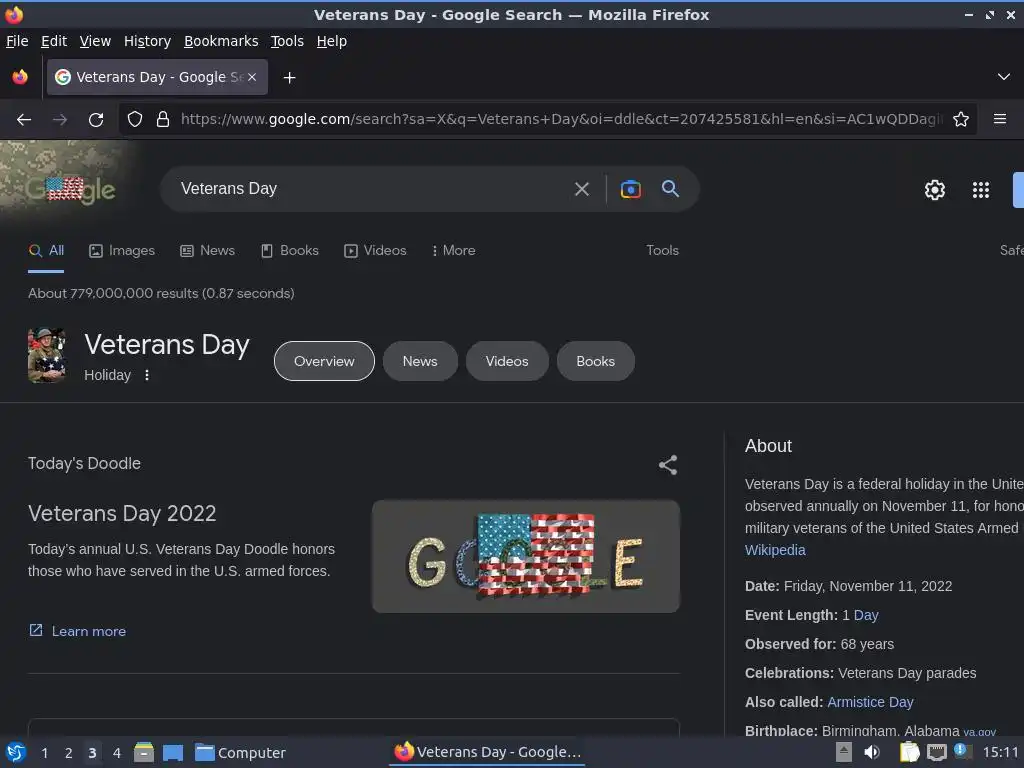
Task: Follow the Armistice Day link
Action: tap(870, 702)
